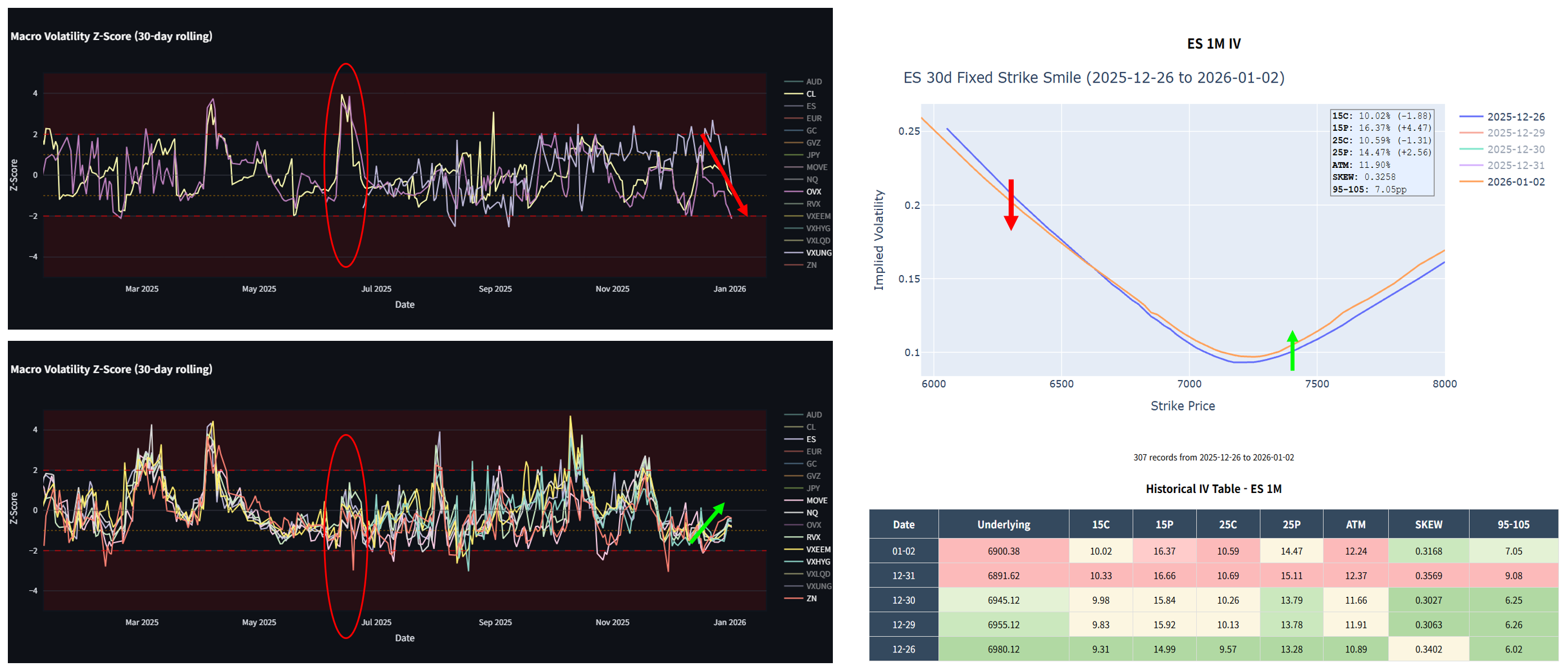The height and width of the screenshot is (671, 1568).
Task: Toggle 2025-12-26 smile curve in legend
Action: [x=1502, y=117]
